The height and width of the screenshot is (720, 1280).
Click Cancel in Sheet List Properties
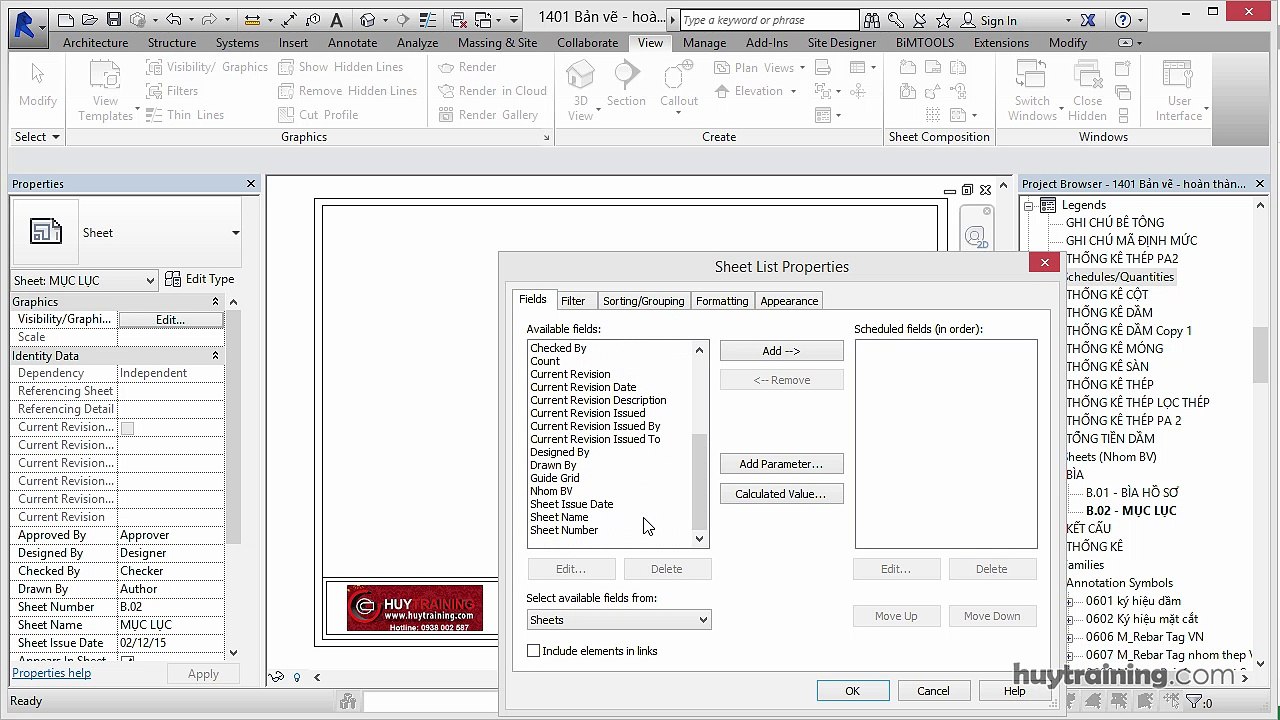point(933,691)
